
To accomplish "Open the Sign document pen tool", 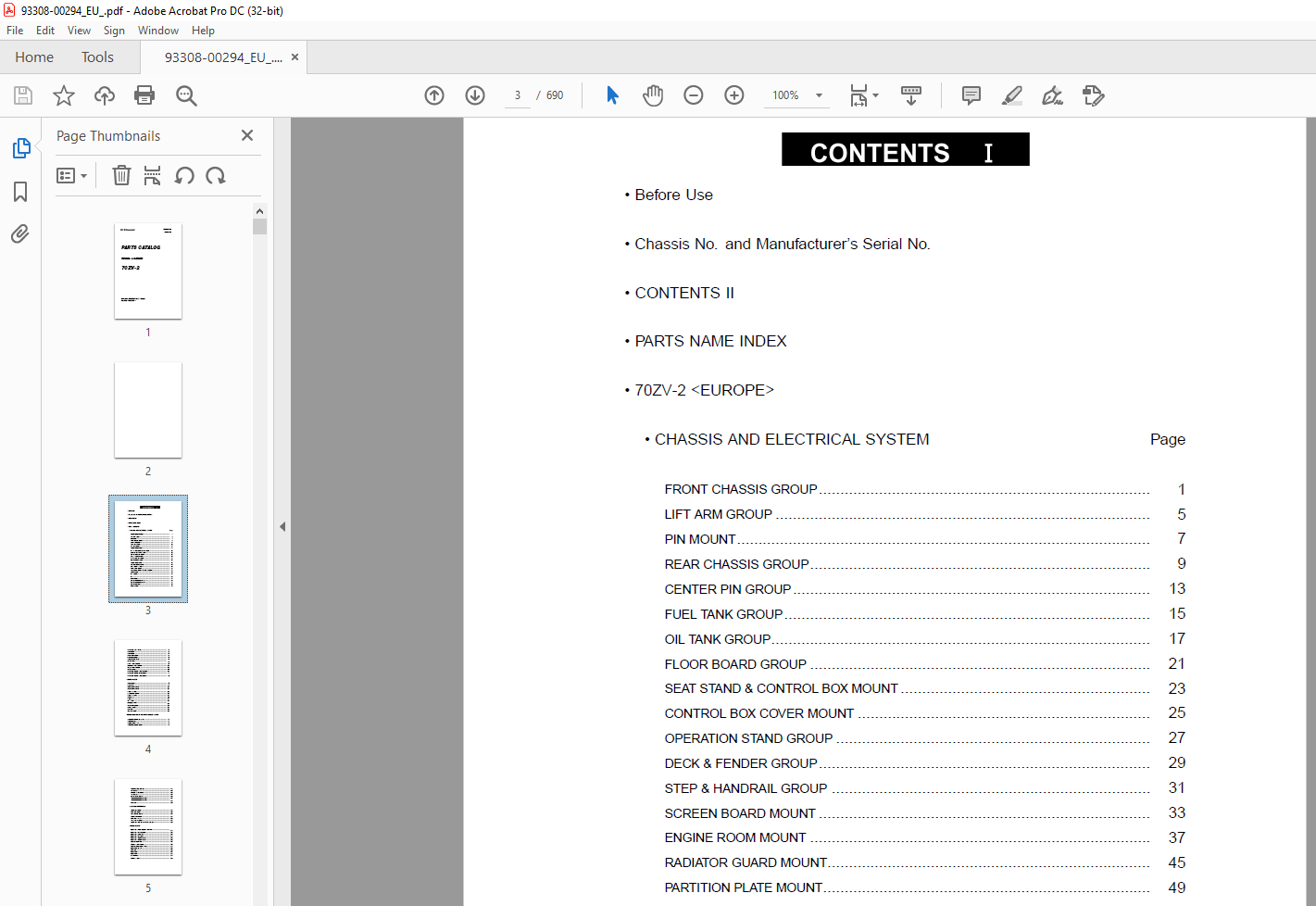I will tap(1053, 95).
